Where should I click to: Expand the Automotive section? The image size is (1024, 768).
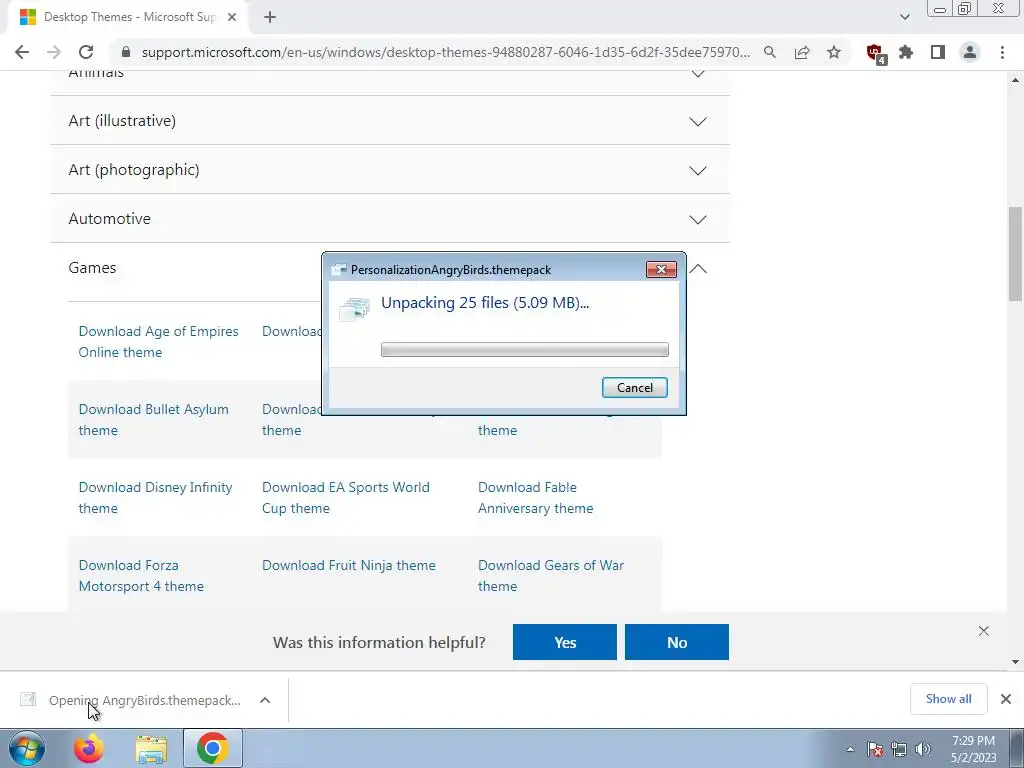[x=389, y=219]
